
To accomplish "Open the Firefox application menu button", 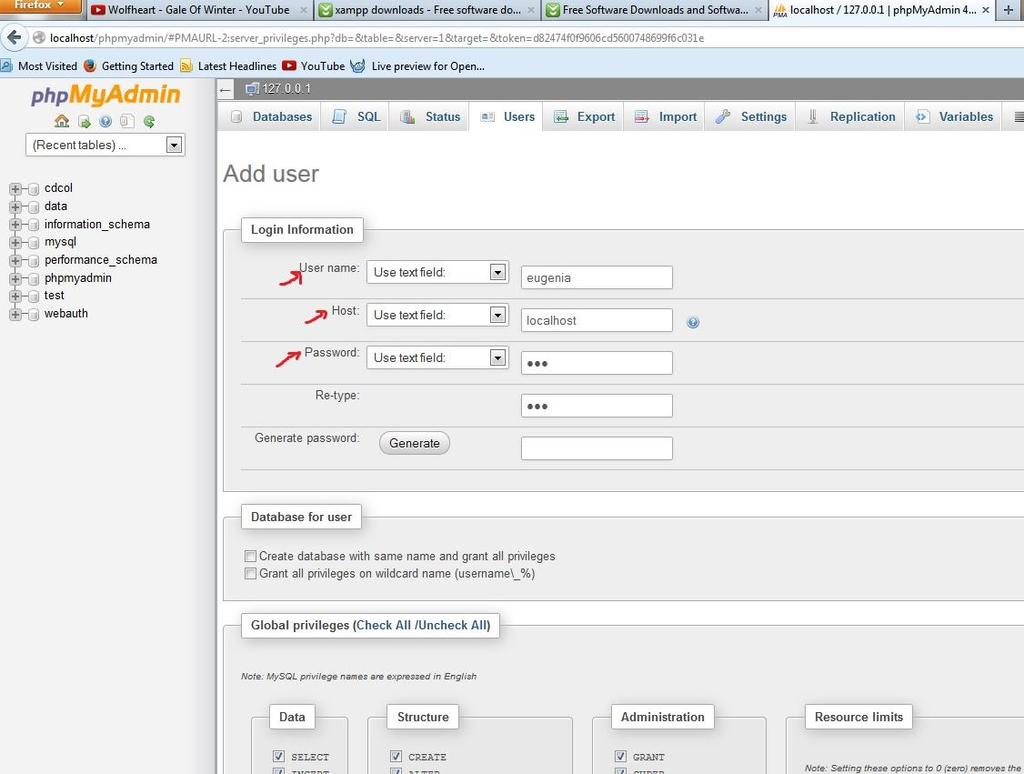I will tap(40, 6).
